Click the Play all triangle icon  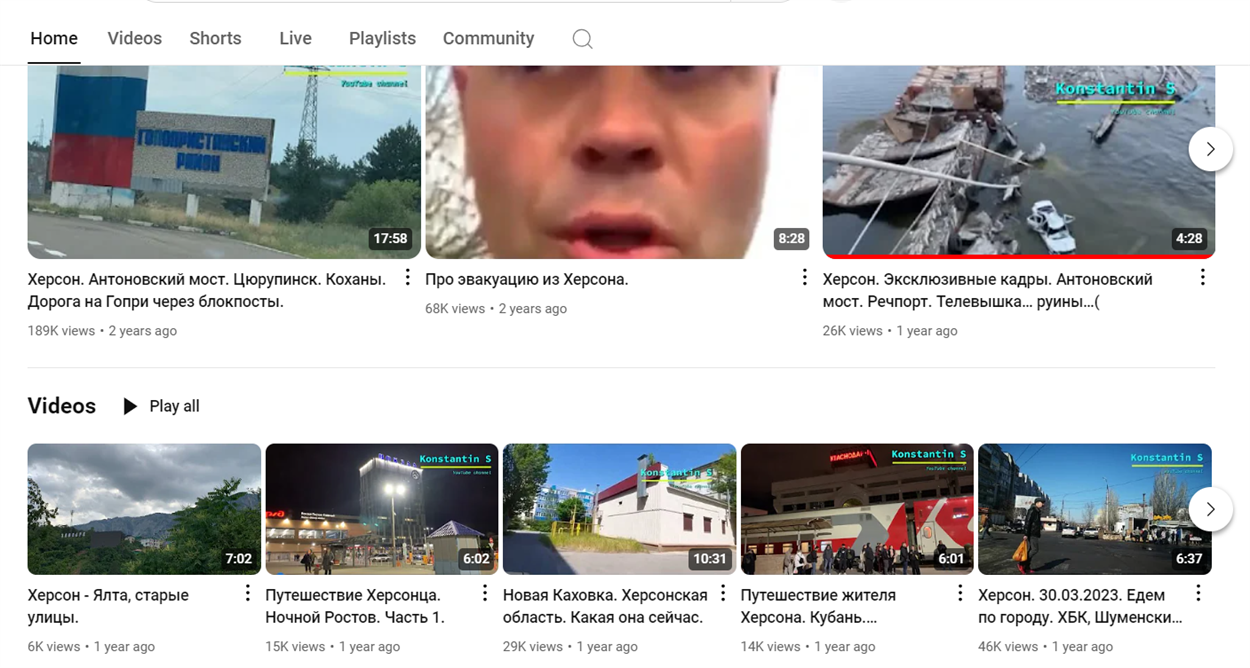click(x=130, y=405)
